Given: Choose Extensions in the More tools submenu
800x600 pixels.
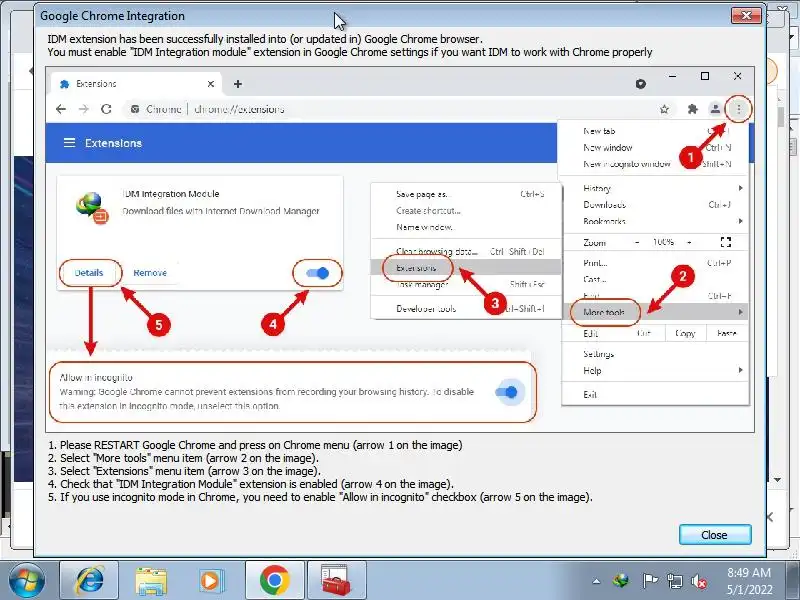Looking at the screenshot, I should [x=466, y=267].
